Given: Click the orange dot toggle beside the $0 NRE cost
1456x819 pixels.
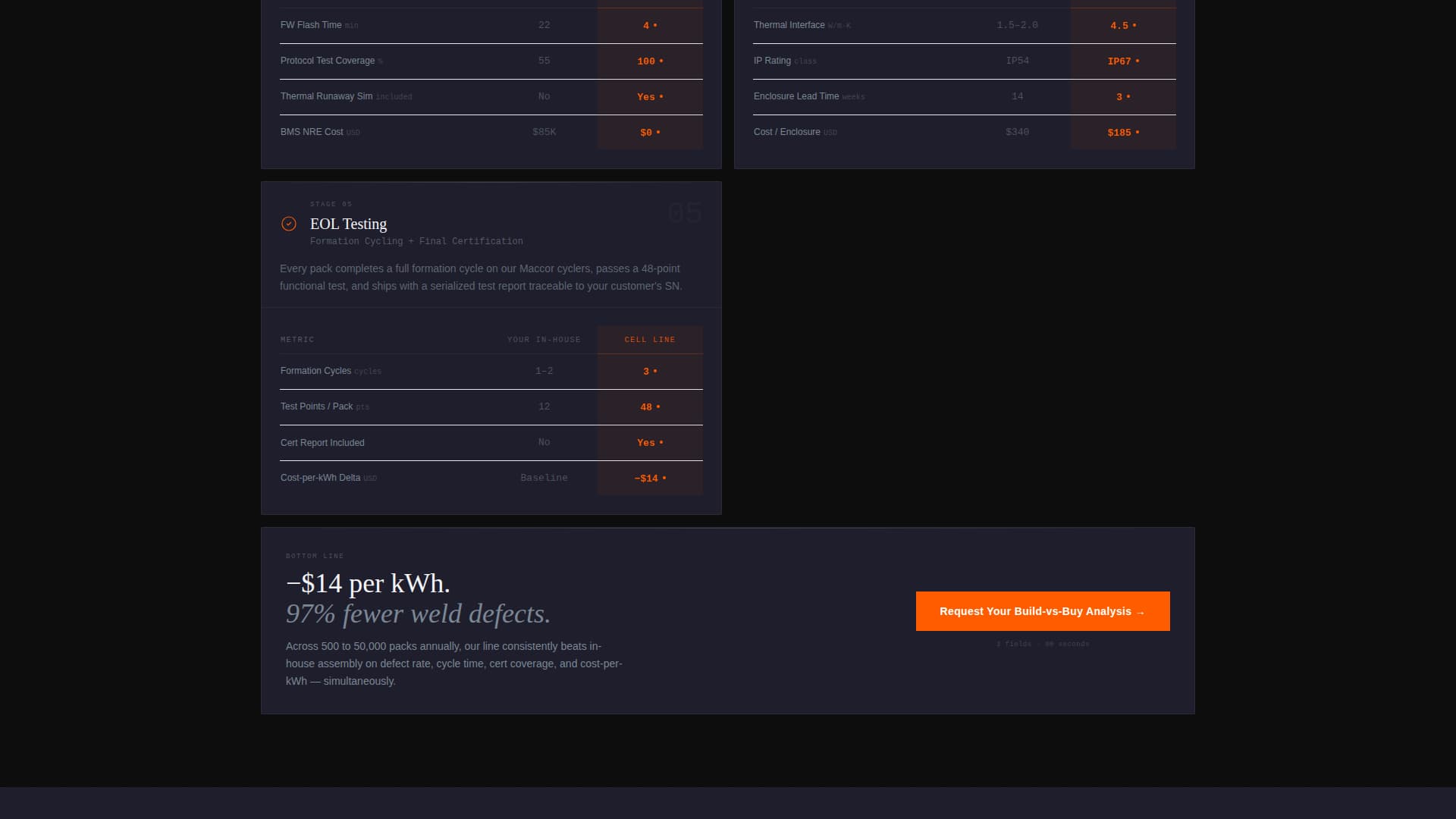Looking at the screenshot, I should [658, 132].
